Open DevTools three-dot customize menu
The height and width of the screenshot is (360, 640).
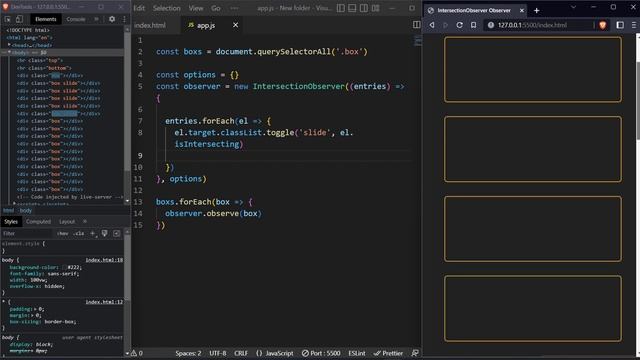pos(124,19)
